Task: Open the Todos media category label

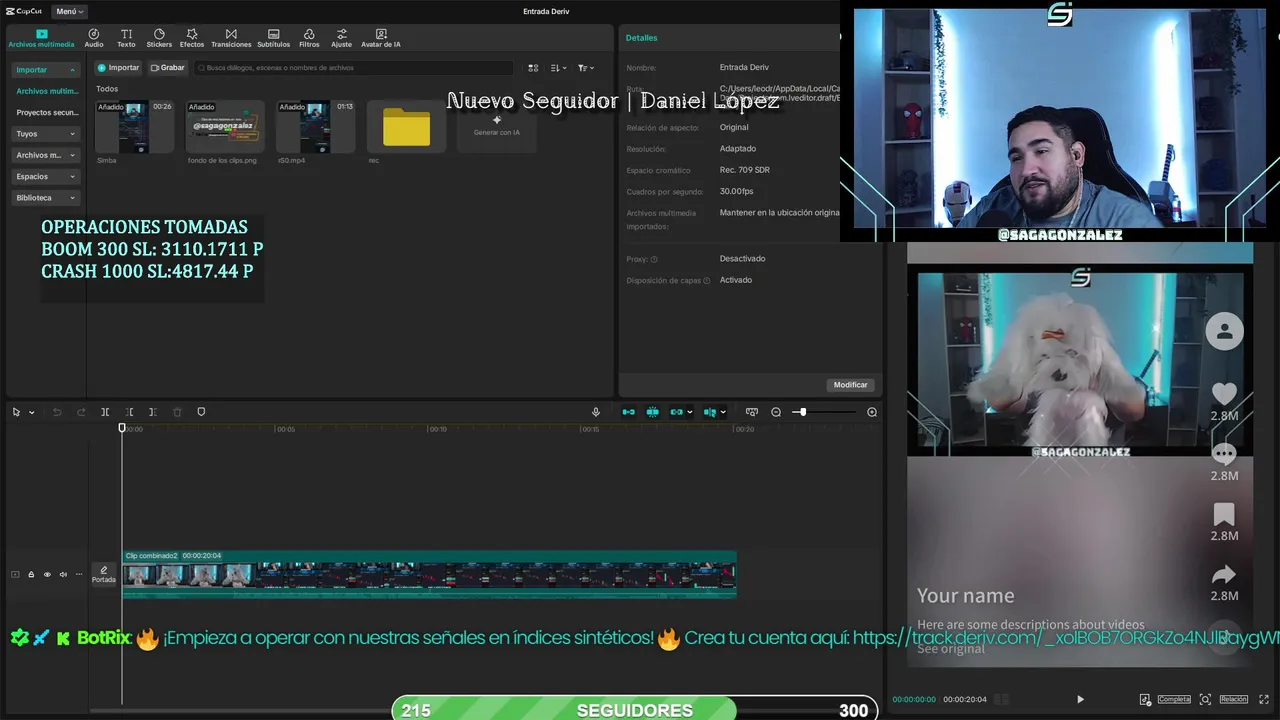Action: (x=107, y=89)
